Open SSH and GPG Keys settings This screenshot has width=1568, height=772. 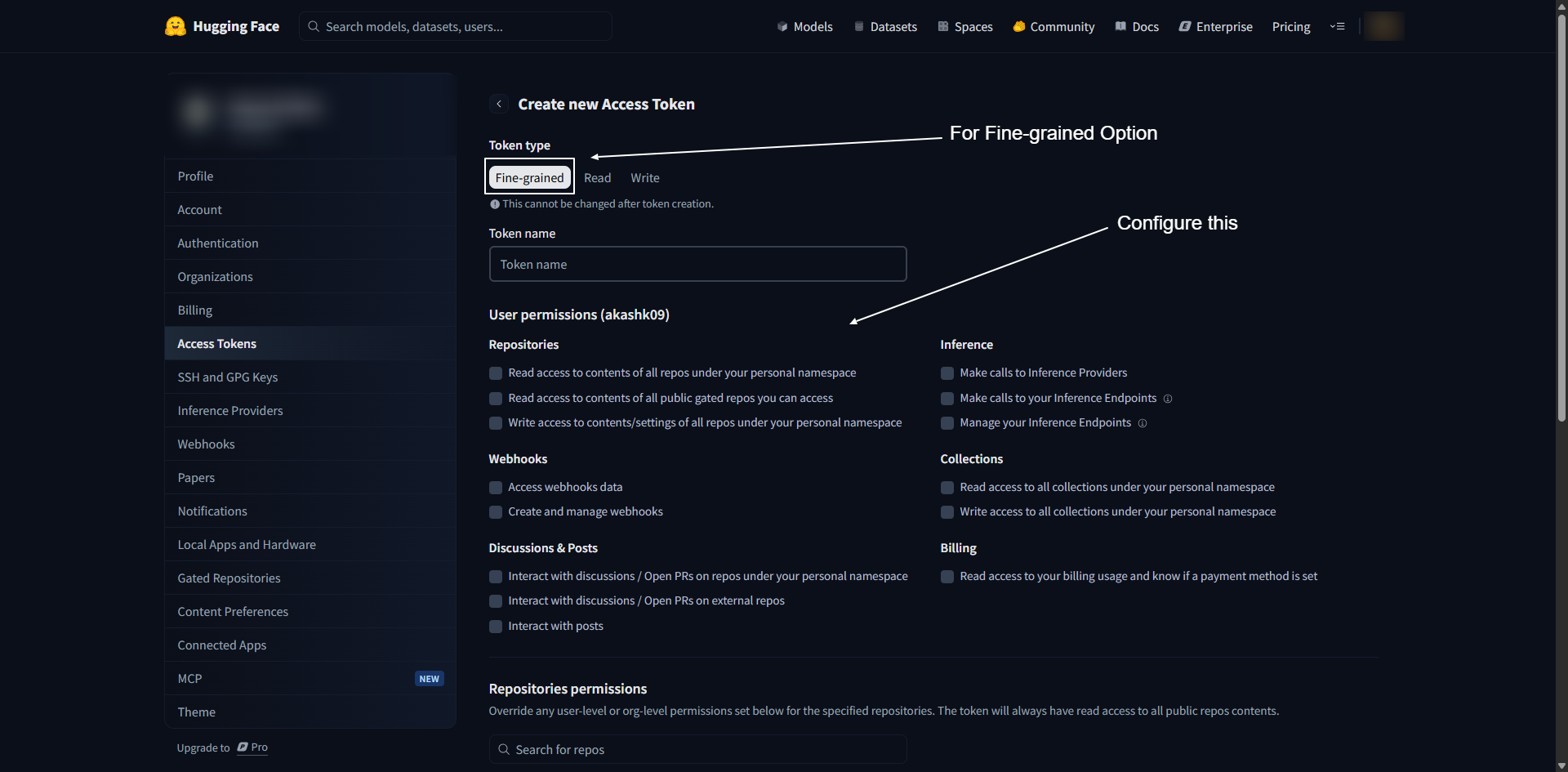tap(310, 377)
